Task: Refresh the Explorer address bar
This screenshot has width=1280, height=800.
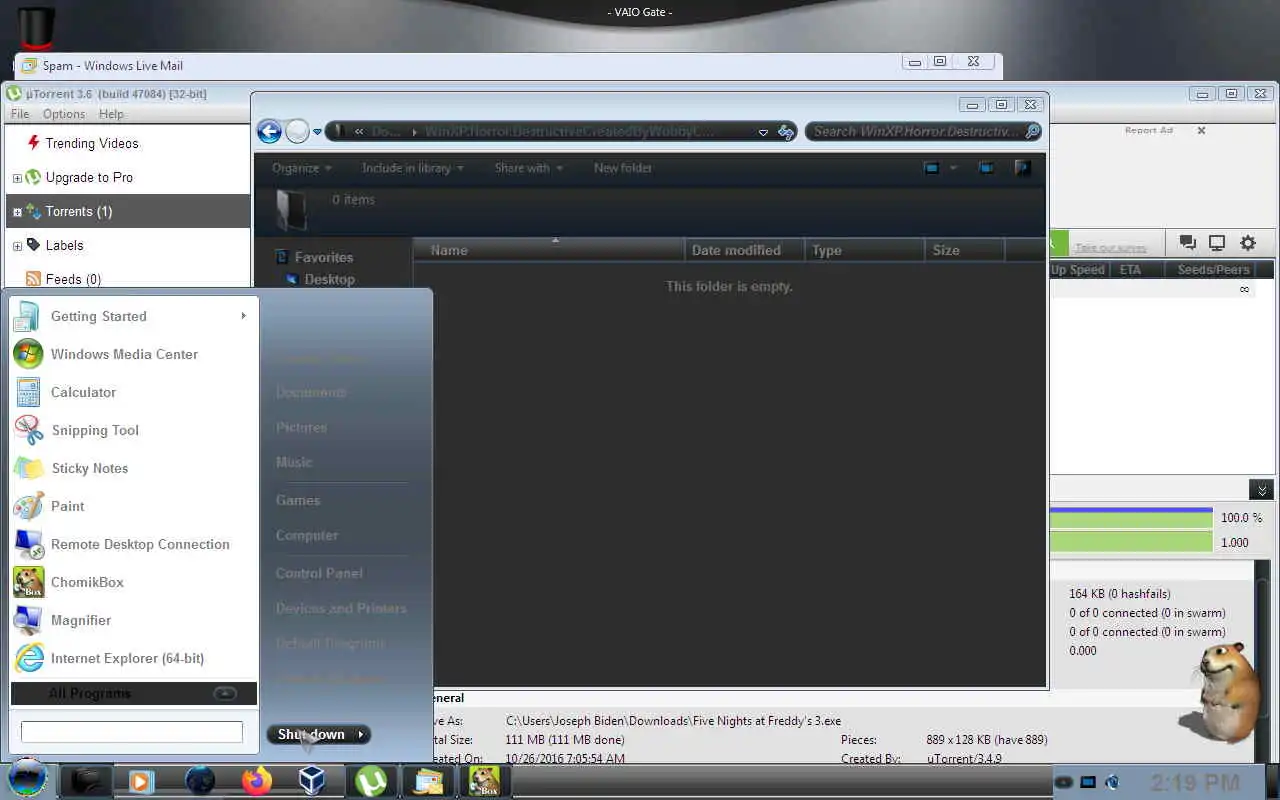Action: pyautogui.click(x=786, y=131)
